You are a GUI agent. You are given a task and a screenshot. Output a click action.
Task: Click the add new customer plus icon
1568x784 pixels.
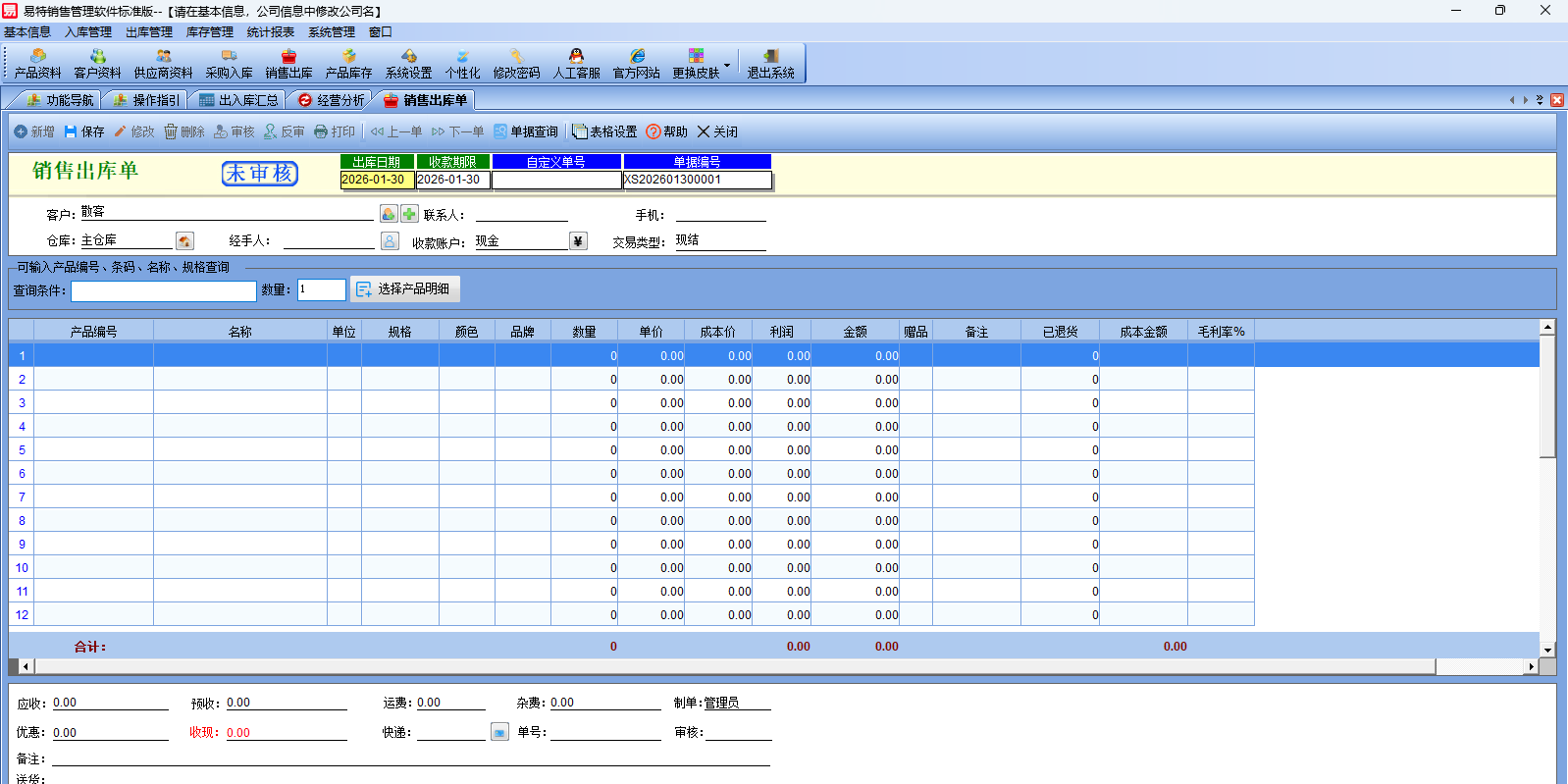click(x=409, y=214)
